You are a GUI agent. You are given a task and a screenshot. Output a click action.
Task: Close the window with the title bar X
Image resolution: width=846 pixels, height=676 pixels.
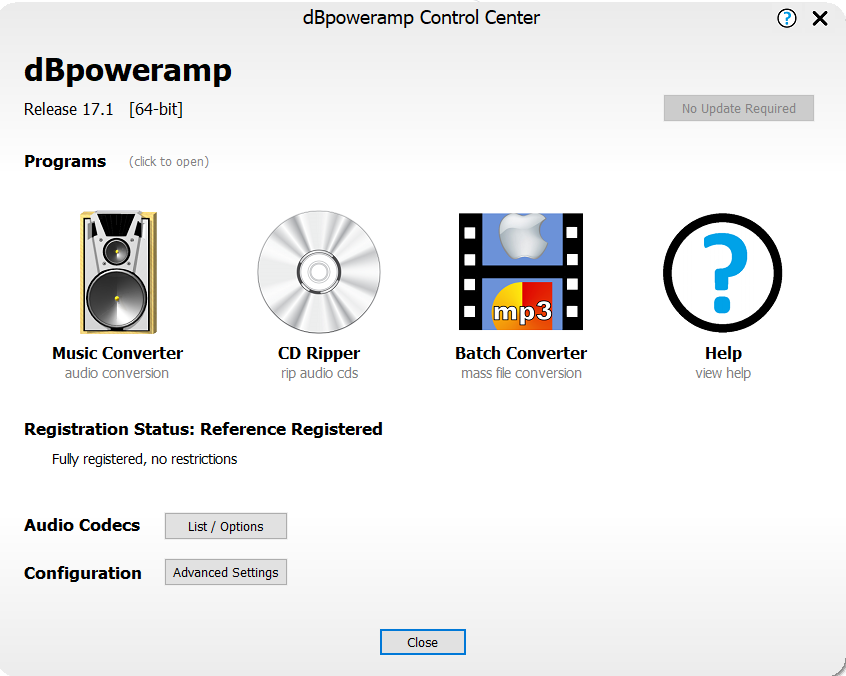pos(820,18)
